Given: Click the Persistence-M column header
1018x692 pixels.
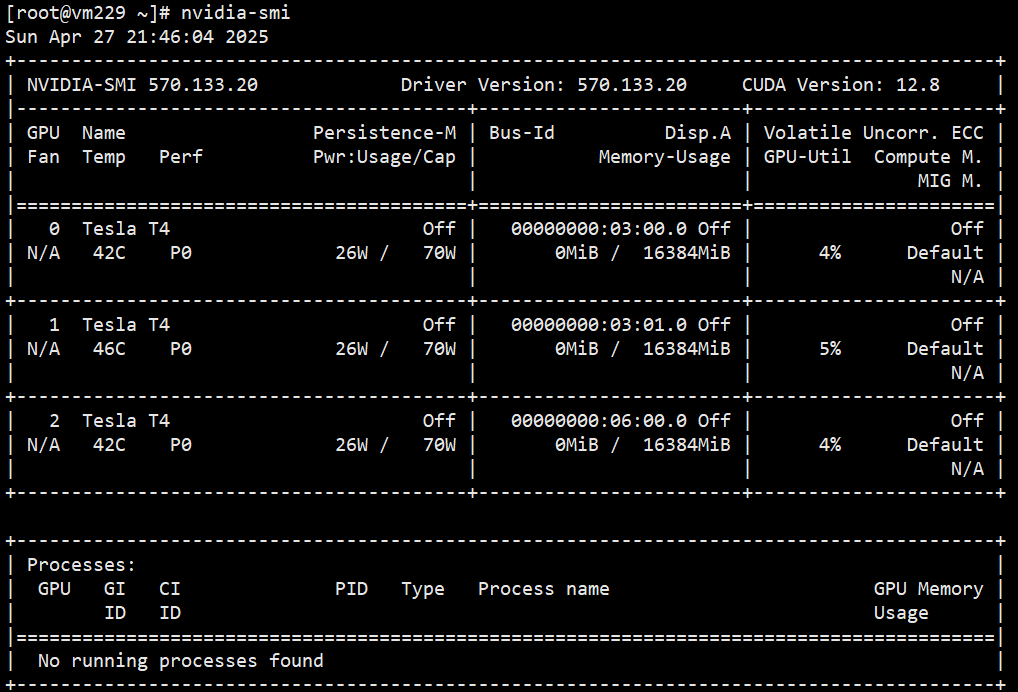Looking at the screenshot, I should [x=384, y=133].
